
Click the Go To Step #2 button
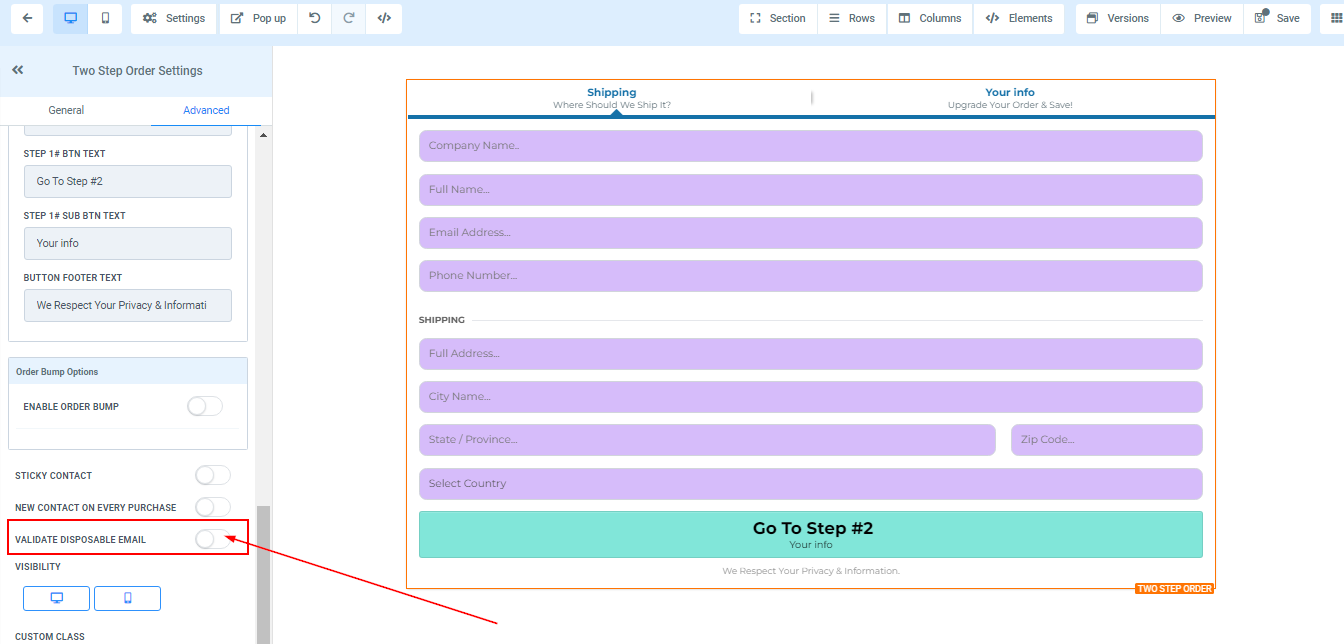(x=810, y=534)
